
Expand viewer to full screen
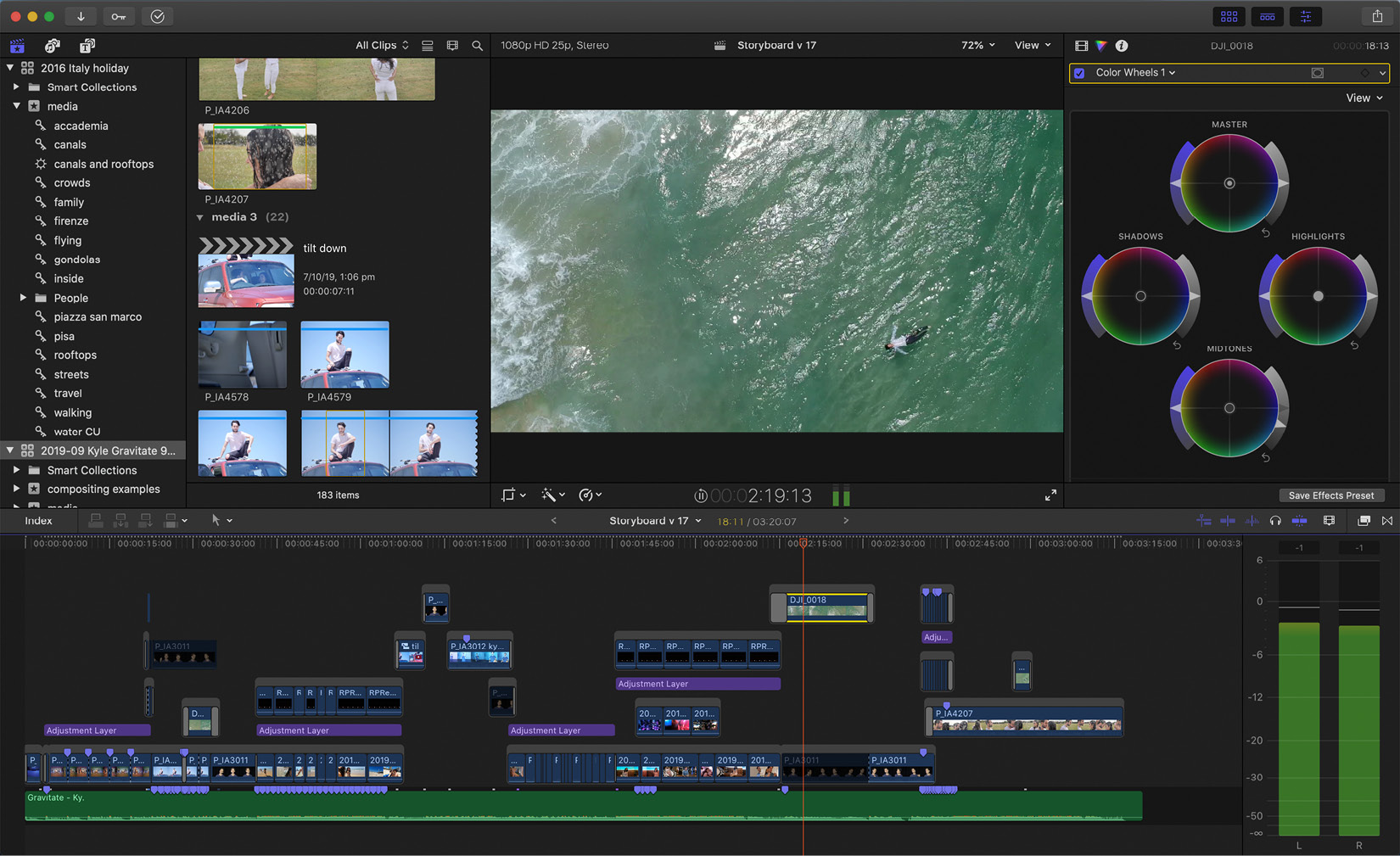coord(1050,495)
